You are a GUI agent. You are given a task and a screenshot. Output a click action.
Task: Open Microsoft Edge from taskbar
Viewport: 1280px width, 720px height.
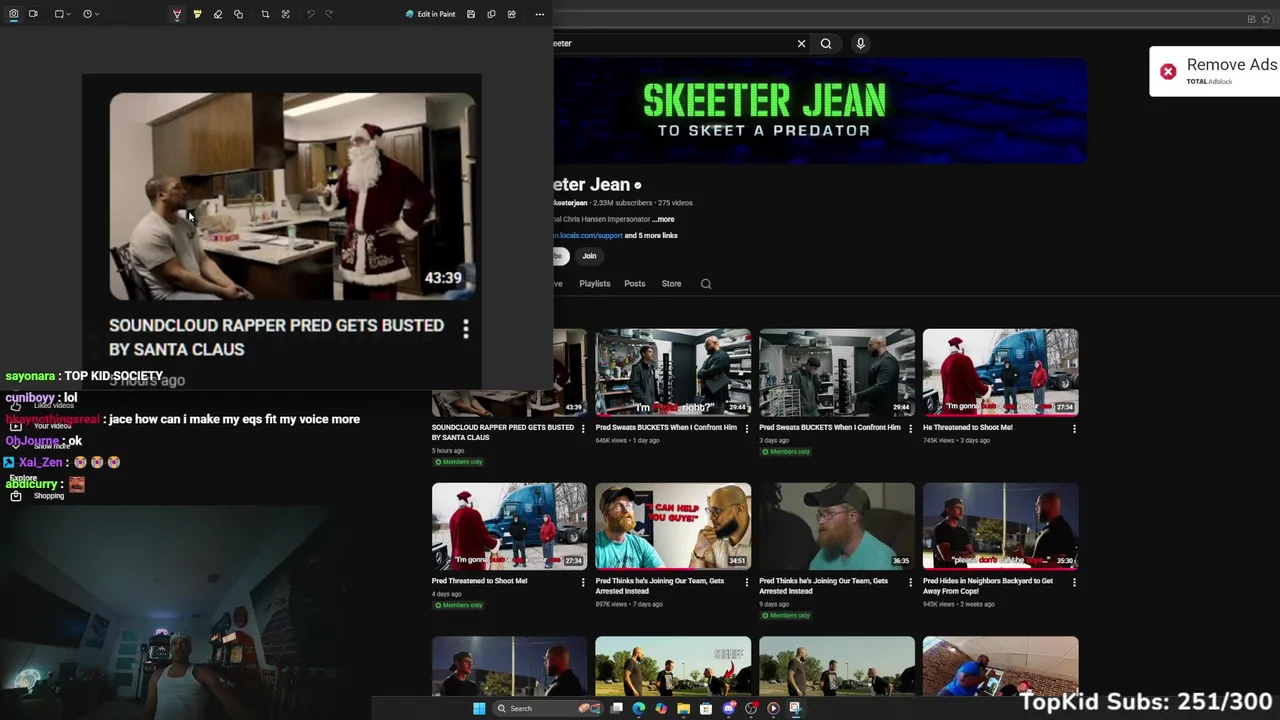coord(639,708)
